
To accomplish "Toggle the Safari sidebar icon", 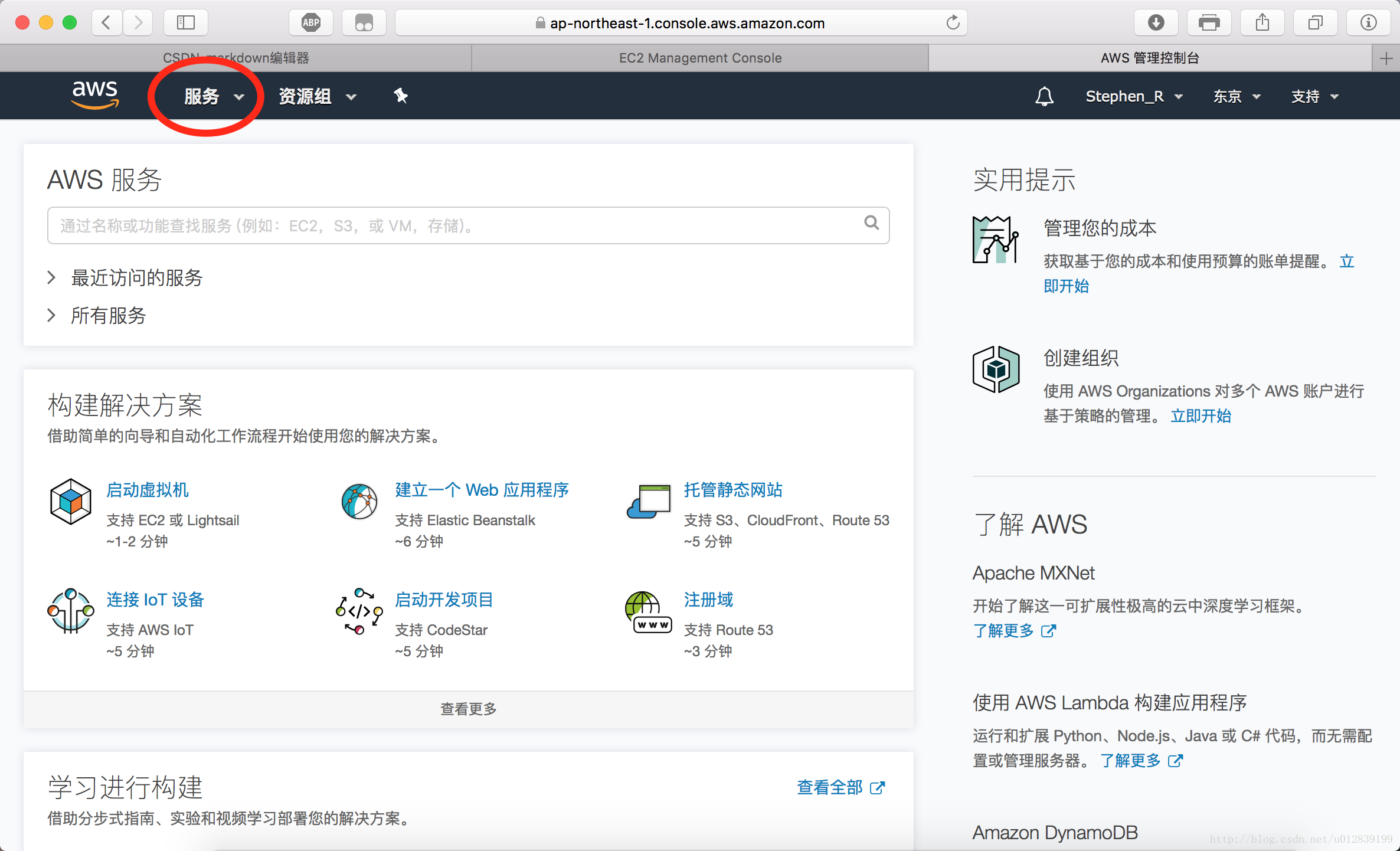I will [185, 23].
